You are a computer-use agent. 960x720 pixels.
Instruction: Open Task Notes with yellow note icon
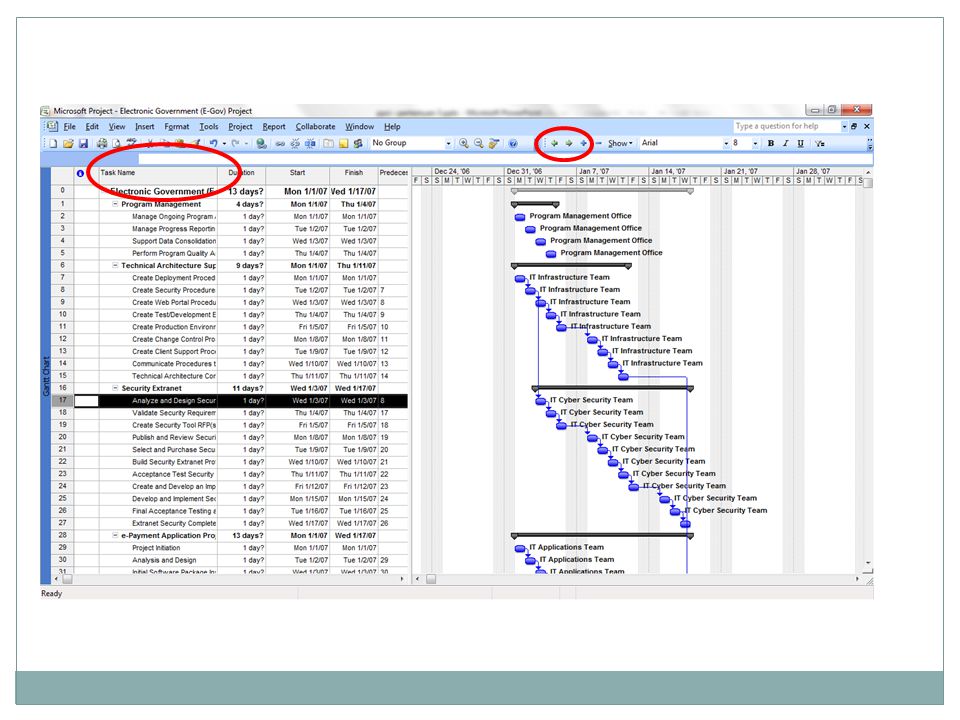coord(343,143)
